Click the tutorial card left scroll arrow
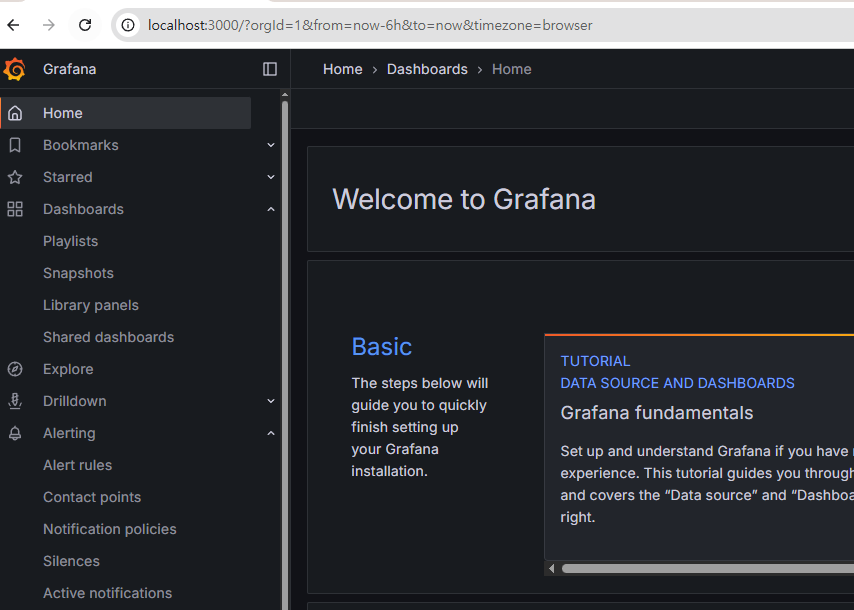Image resolution: width=854 pixels, height=610 pixels. coord(551,569)
